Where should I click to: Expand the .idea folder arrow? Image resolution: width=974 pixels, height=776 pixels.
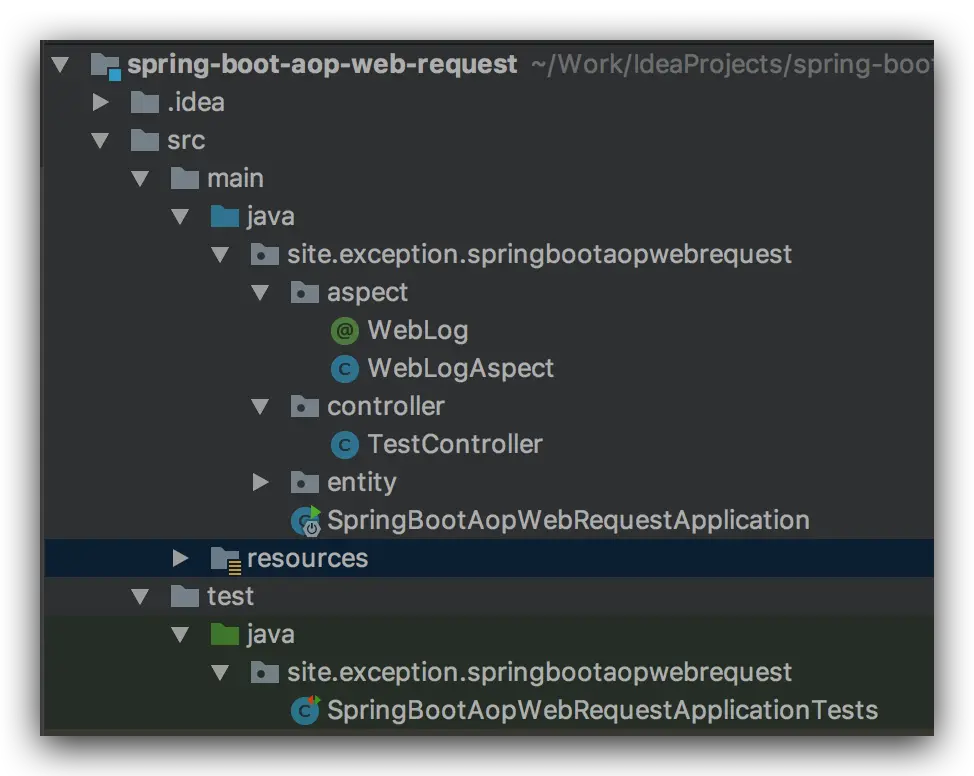[x=100, y=102]
